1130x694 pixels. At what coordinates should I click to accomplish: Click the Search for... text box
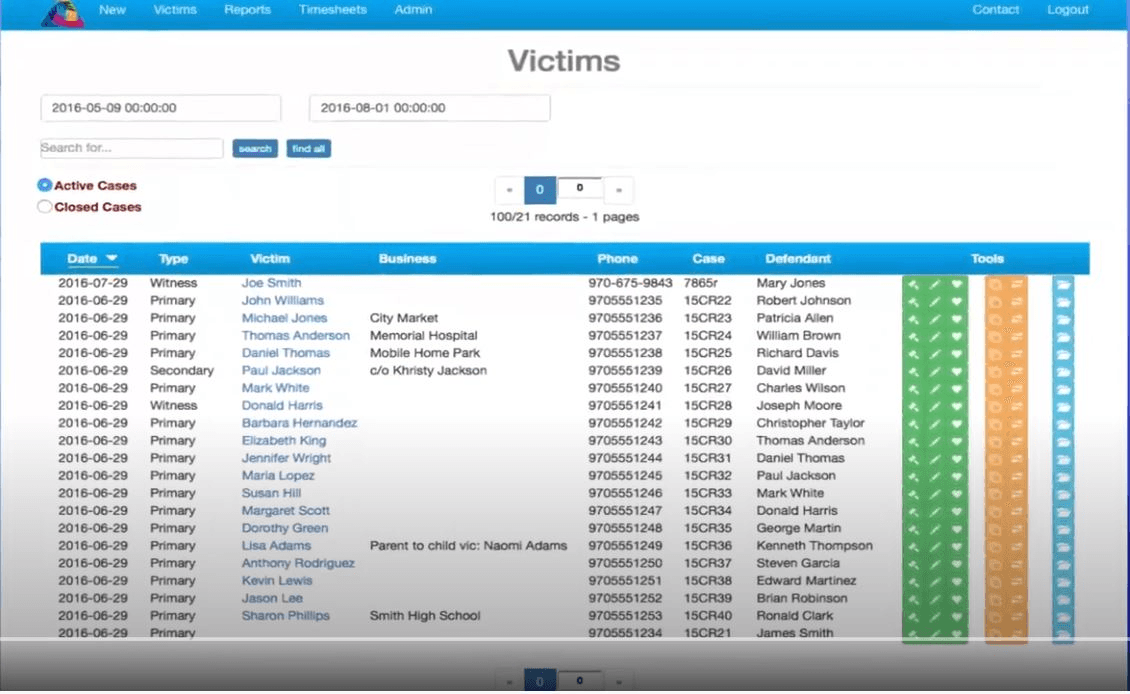tap(131, 148)
